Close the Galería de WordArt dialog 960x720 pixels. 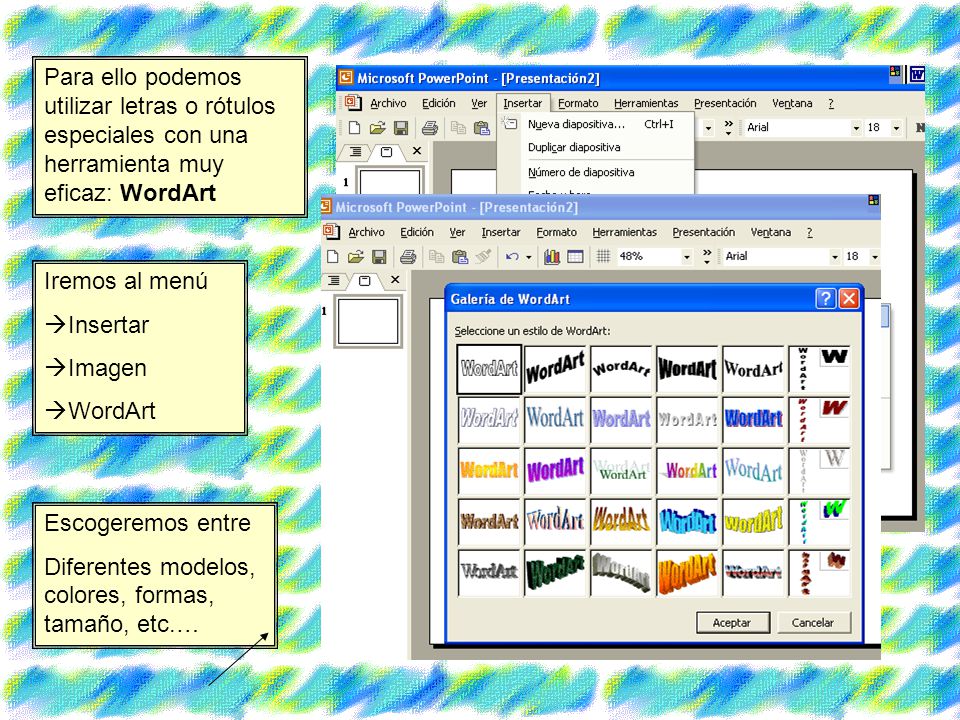pyautogui.click(x=849, y=298)
